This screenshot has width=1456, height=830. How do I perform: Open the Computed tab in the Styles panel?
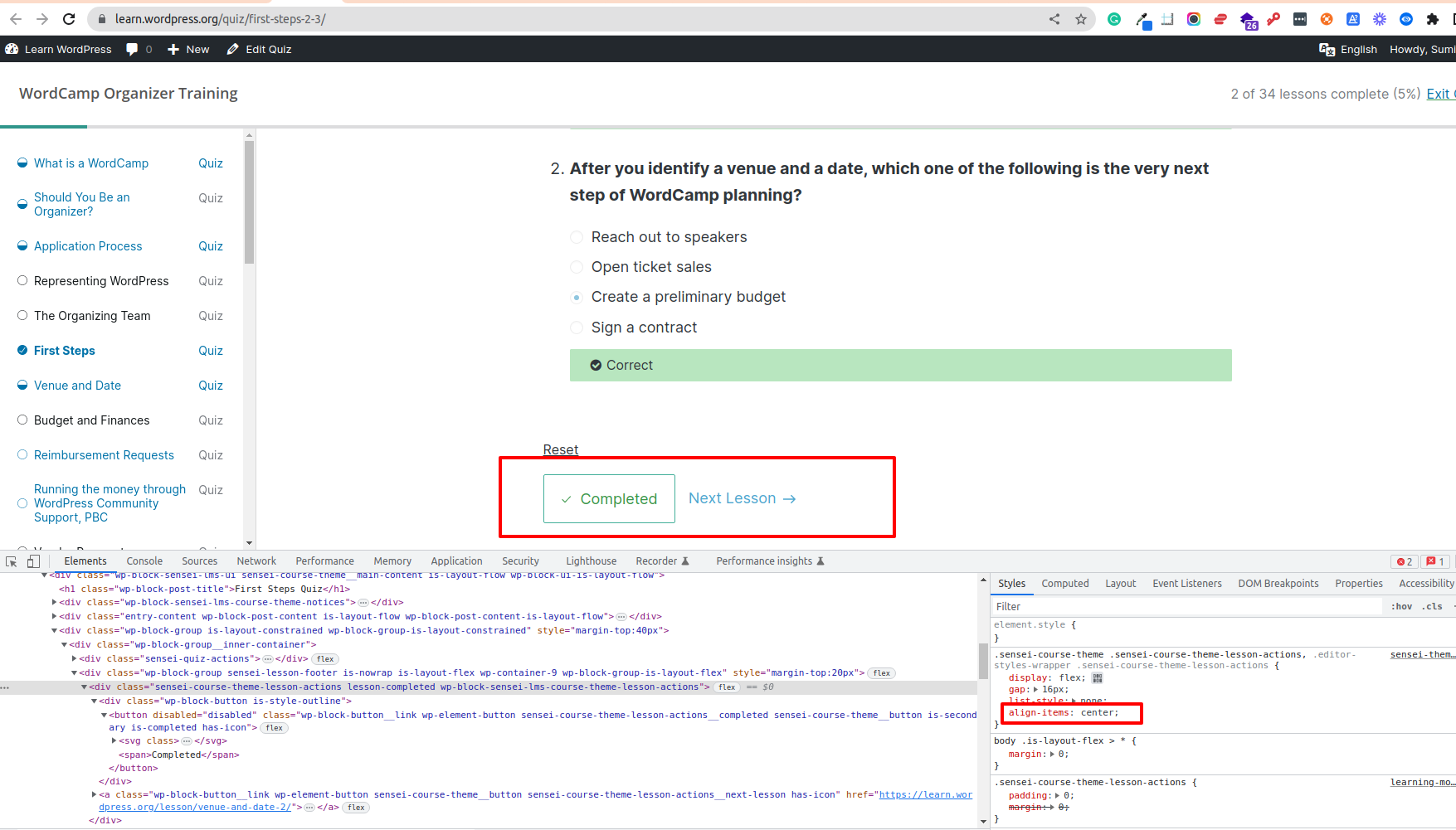click(1064, 583)
